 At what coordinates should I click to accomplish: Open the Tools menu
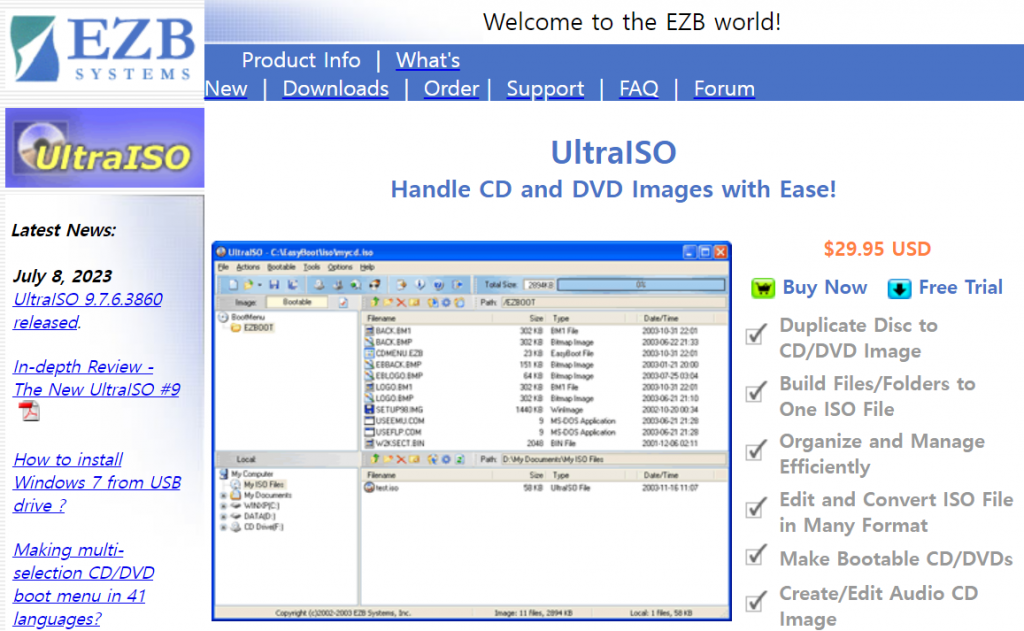click(312, 267)
